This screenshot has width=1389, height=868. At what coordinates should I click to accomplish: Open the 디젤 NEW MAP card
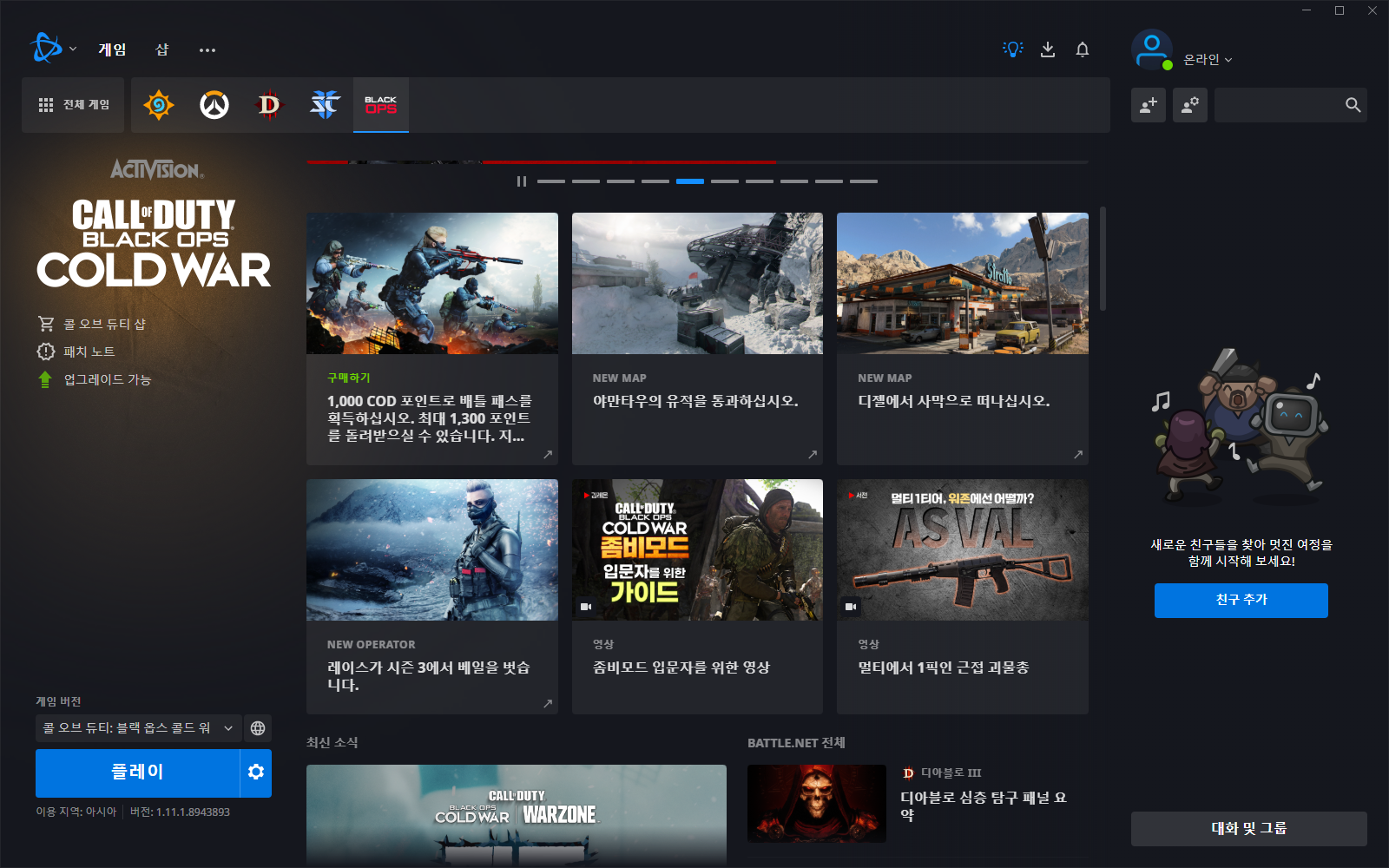point(963,339)
